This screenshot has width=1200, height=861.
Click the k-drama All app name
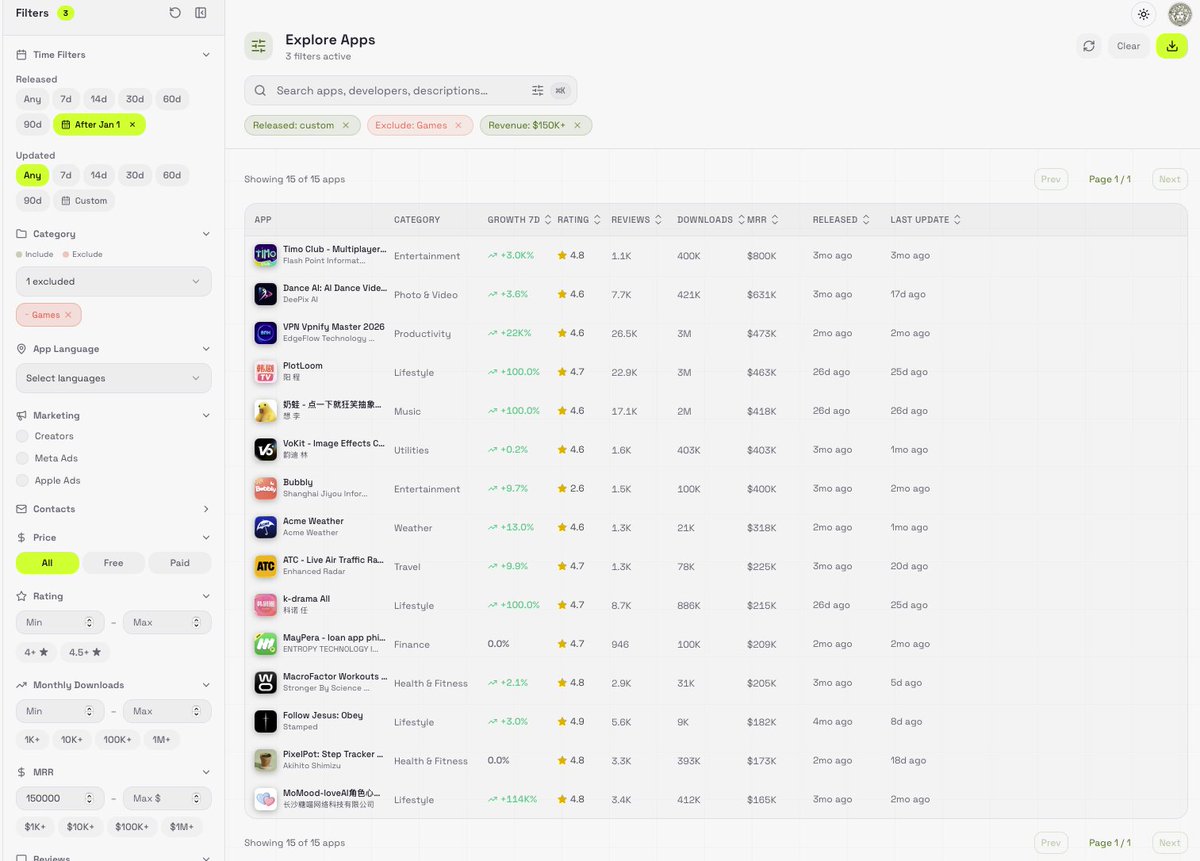(x=306, y=599)
